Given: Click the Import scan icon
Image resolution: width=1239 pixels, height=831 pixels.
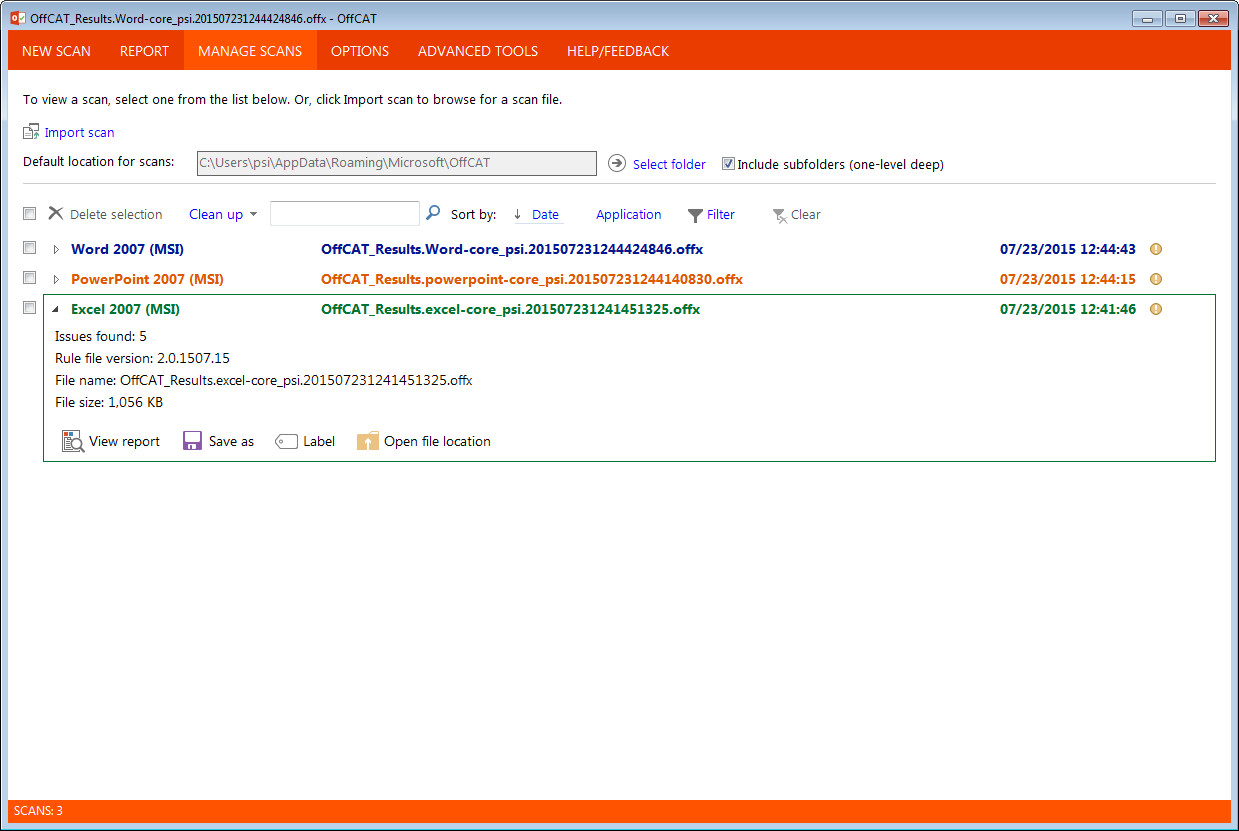Looking at the screenshot, I should pyautogui.click(x=32, y=131).
